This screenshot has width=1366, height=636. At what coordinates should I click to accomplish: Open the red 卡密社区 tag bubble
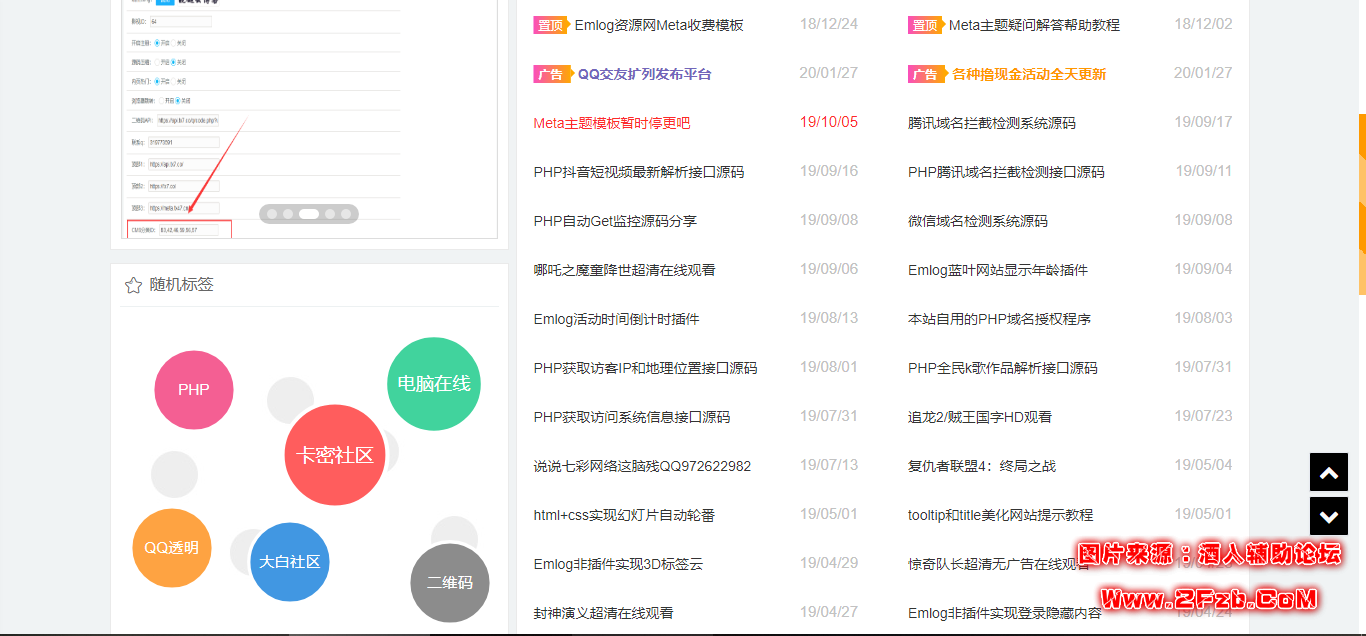tap(335, 455)
